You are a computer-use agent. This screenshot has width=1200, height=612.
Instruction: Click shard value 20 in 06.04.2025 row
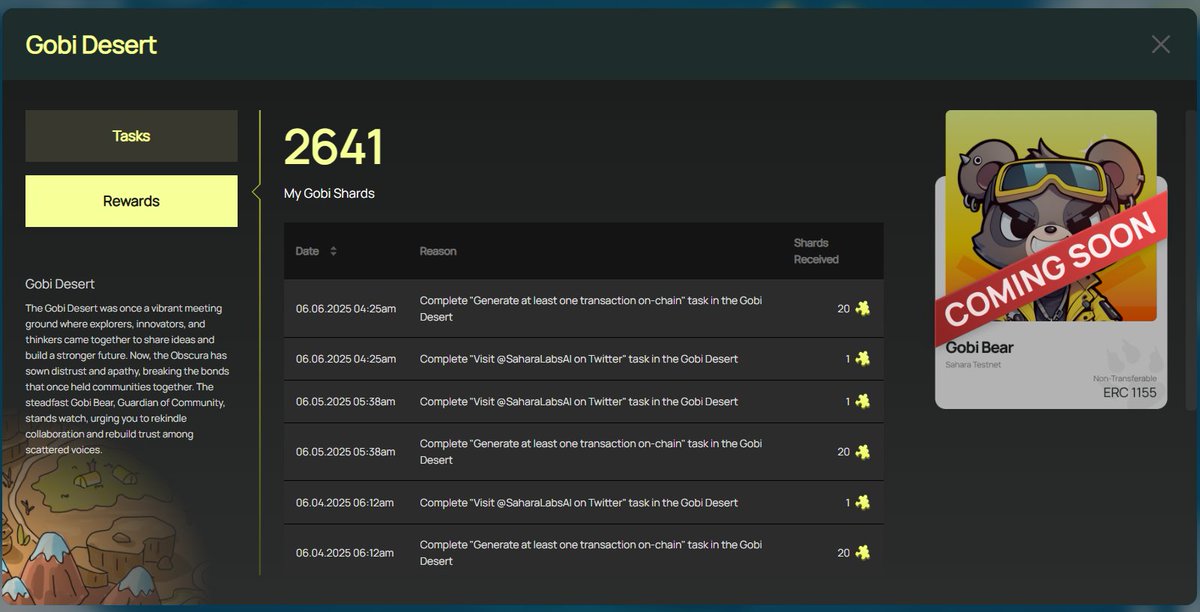pyautogui.click(x=843, y=552)
